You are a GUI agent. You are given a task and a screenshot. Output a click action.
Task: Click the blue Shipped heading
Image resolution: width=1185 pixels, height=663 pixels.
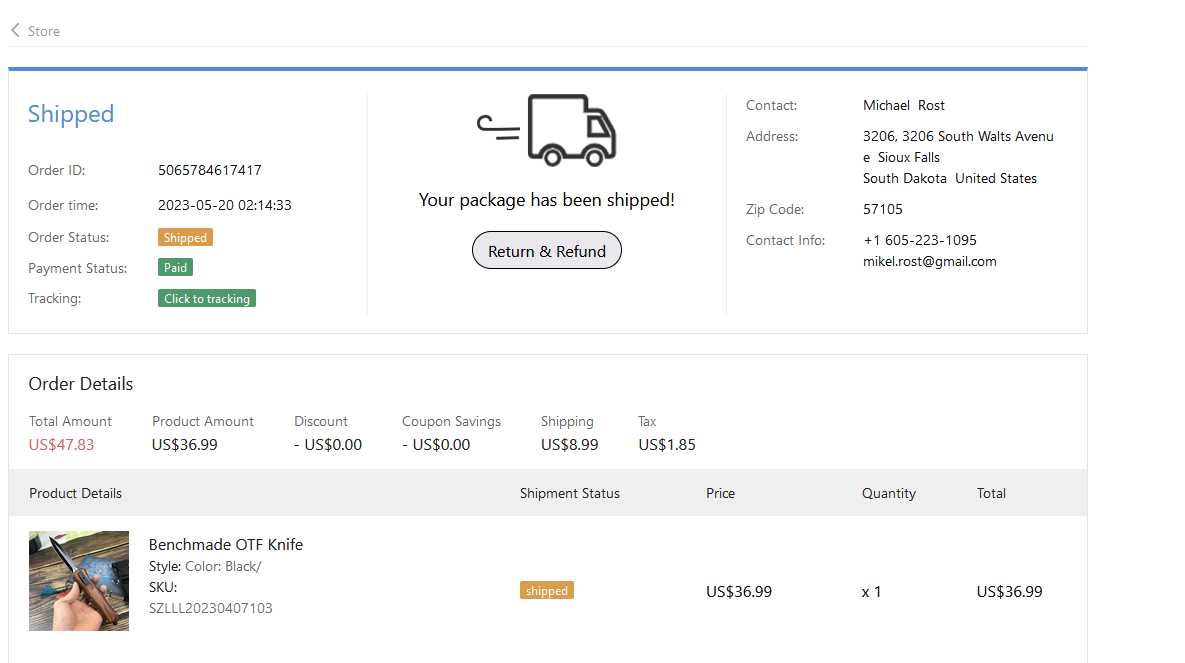(x=71, y=114)
